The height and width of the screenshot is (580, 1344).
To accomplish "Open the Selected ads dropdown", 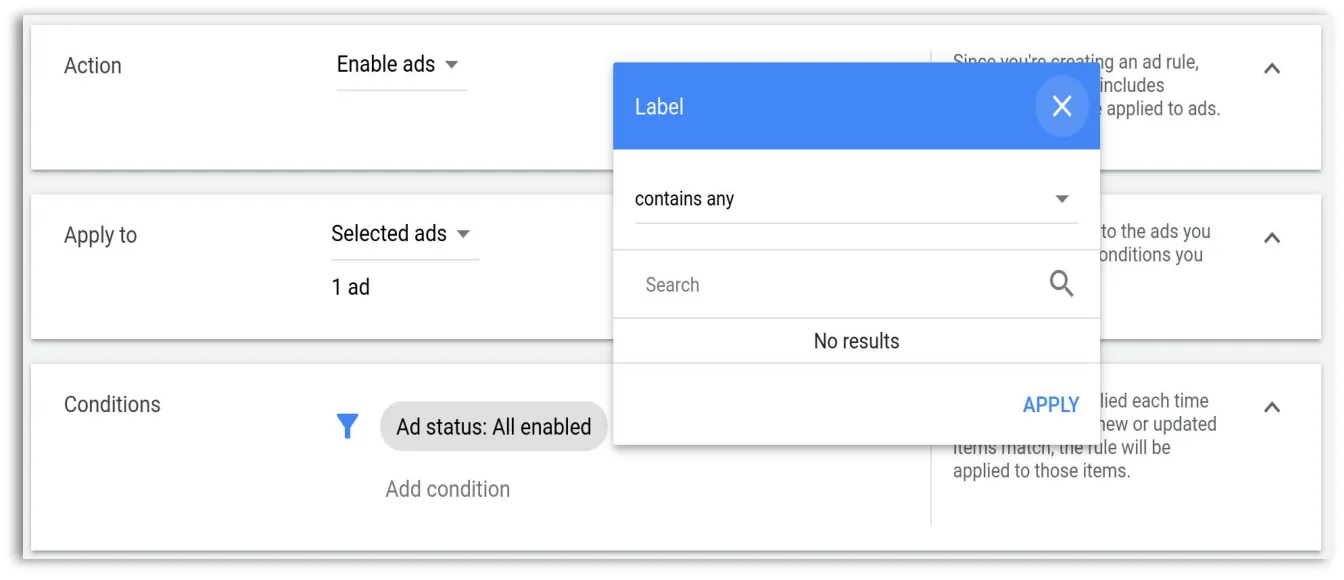I will click(x=404, y=234).
